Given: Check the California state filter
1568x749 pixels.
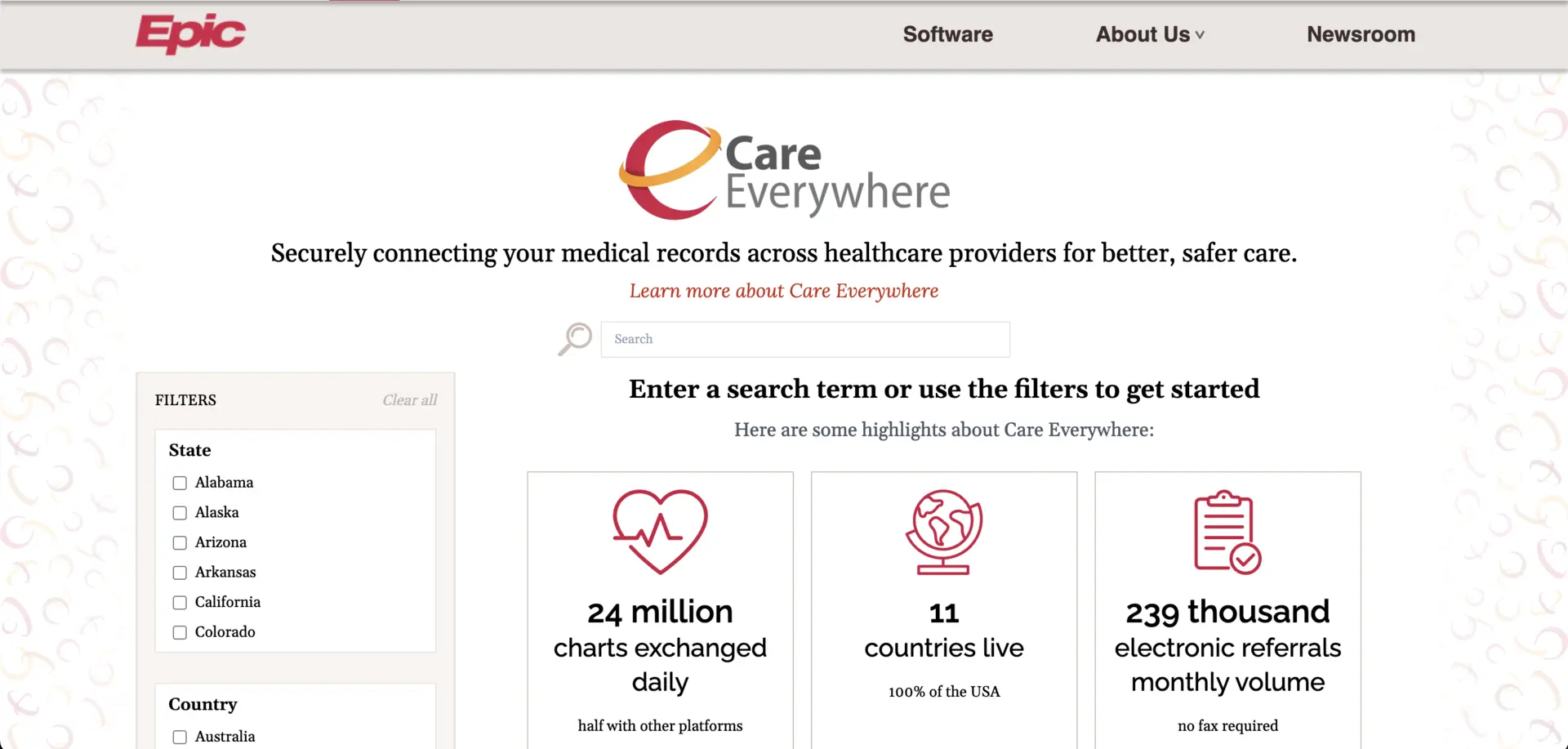Looking at the screenshot, I should click(180, 603).
